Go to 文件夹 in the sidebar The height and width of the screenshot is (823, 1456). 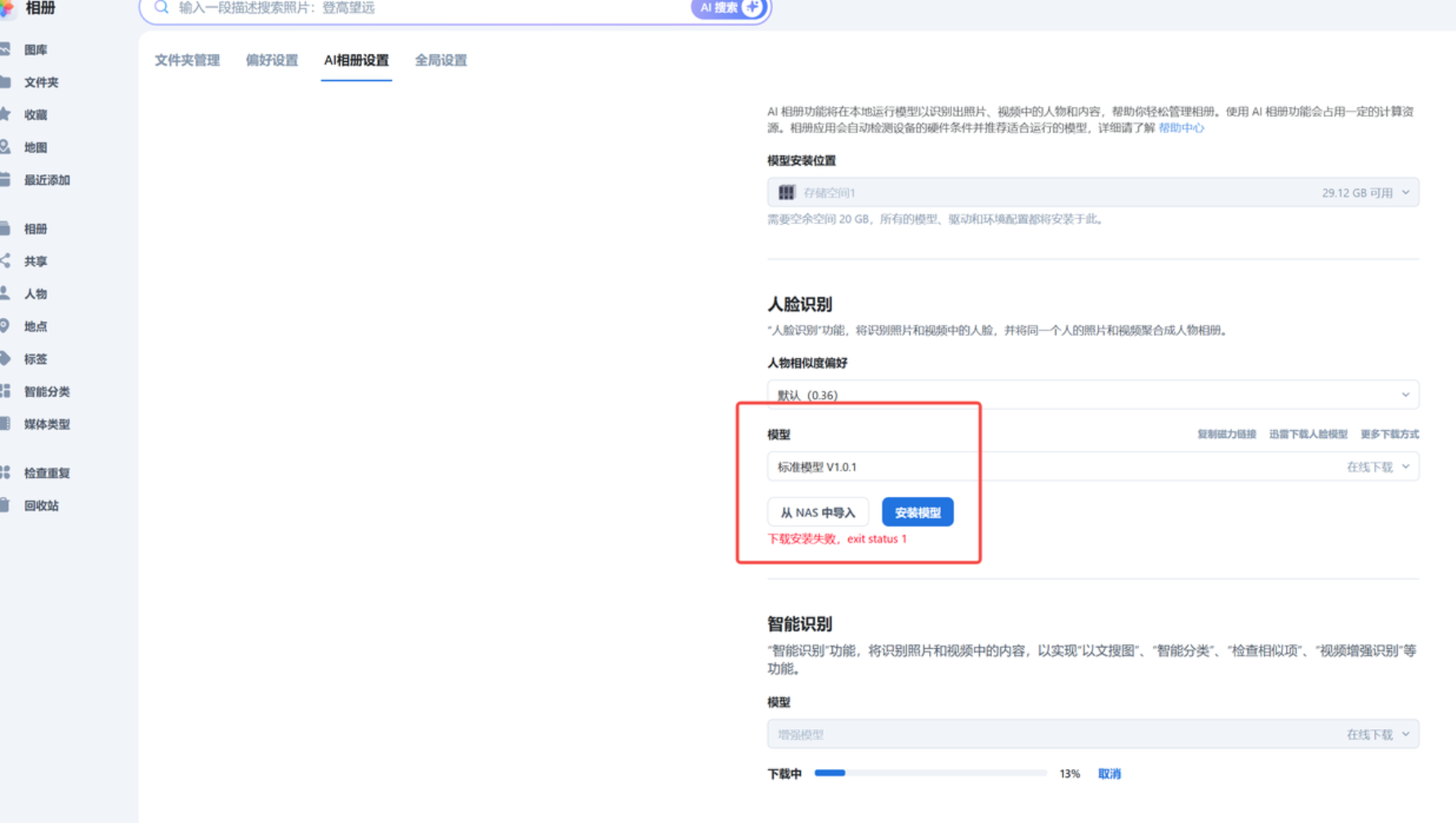pyautogui.click(x=41, y=83)
